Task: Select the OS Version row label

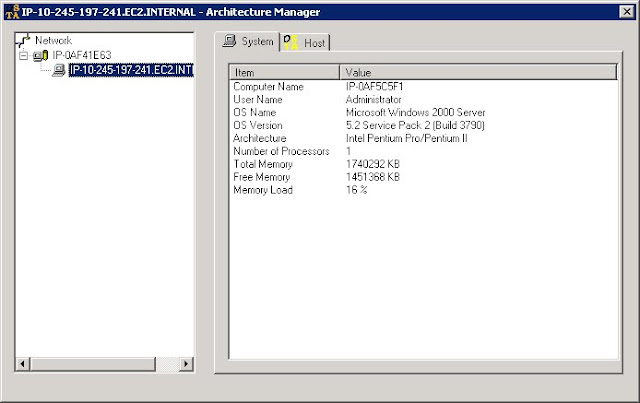Action: (258, 125)
